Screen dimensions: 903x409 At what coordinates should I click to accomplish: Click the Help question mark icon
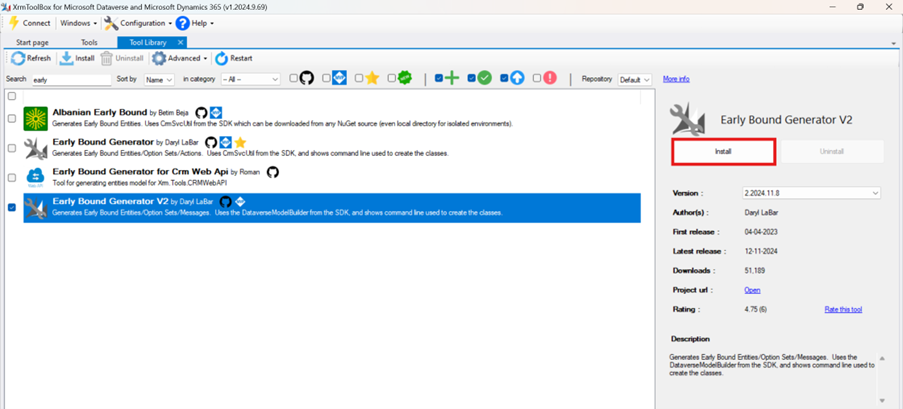click(182, 23)
